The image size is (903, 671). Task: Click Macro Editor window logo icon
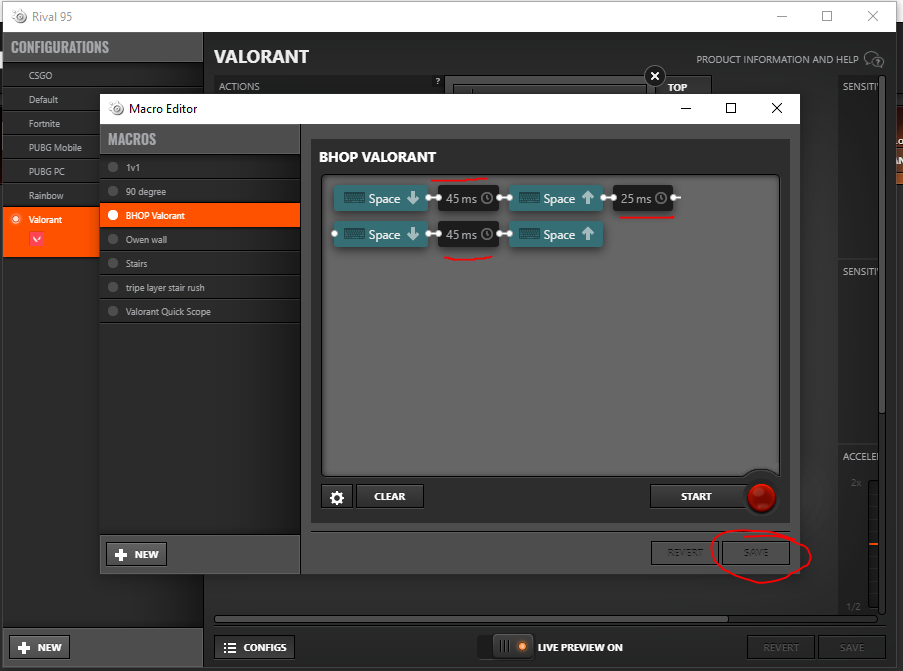tap(116, 109)
